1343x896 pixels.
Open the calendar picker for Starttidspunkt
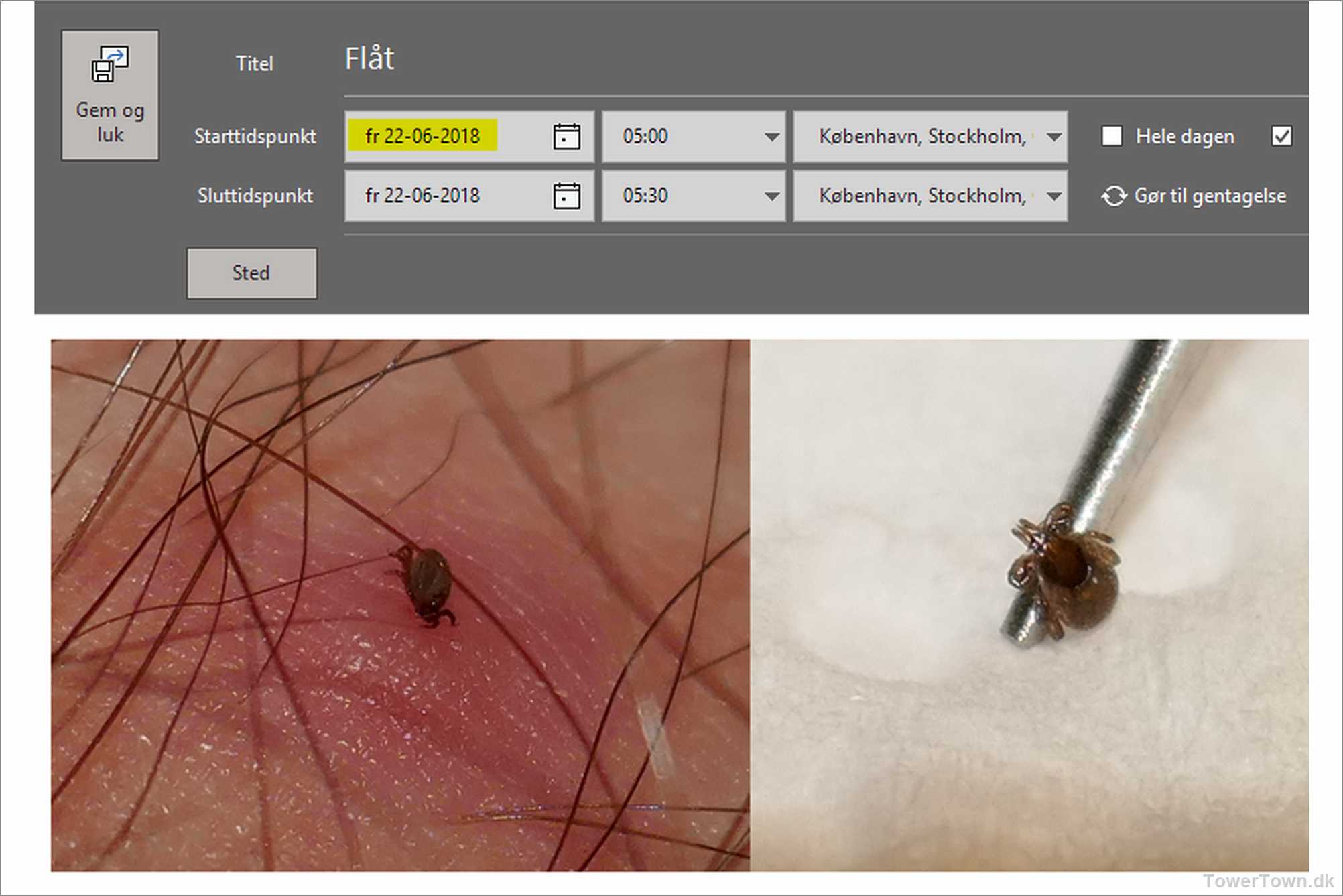pyautogui.click(x=566, y=137)
